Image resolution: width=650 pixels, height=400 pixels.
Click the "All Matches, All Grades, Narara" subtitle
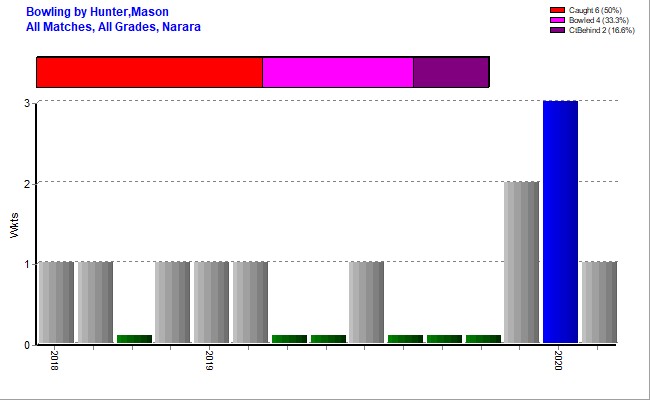(x=113, y=27)
